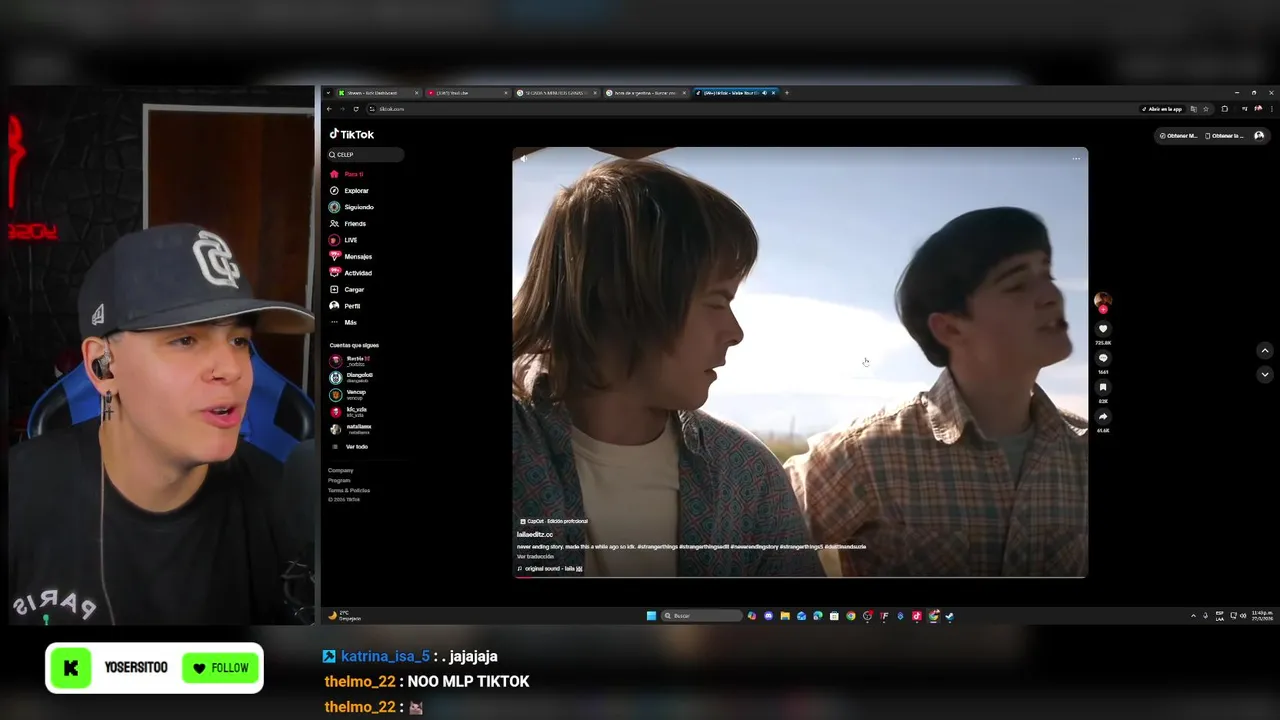
Task: Go to next video with down arrow
Action: (1264, 374)
